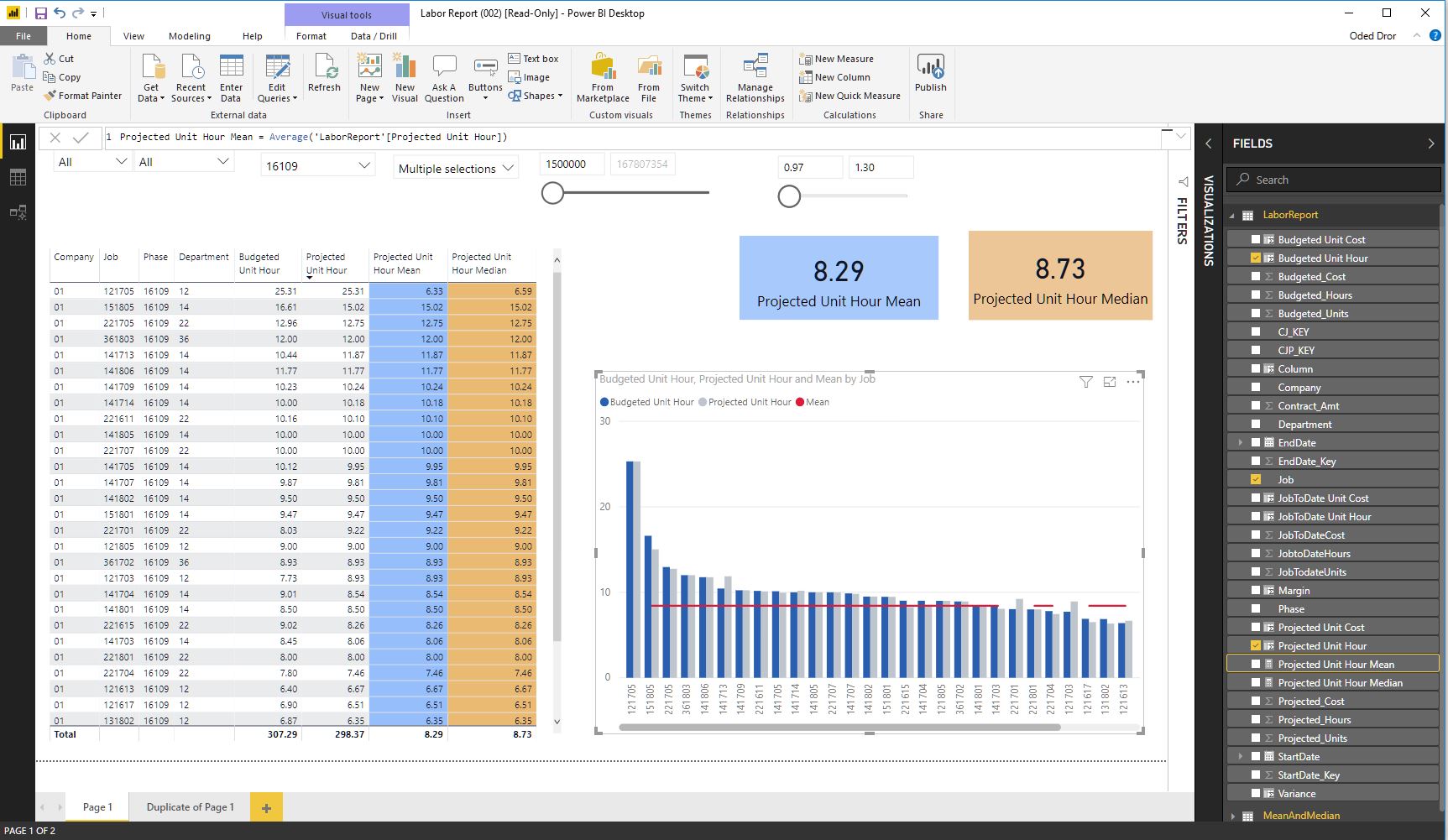
Task: Open the chart's More options ellipsis
Action: 1132,382
